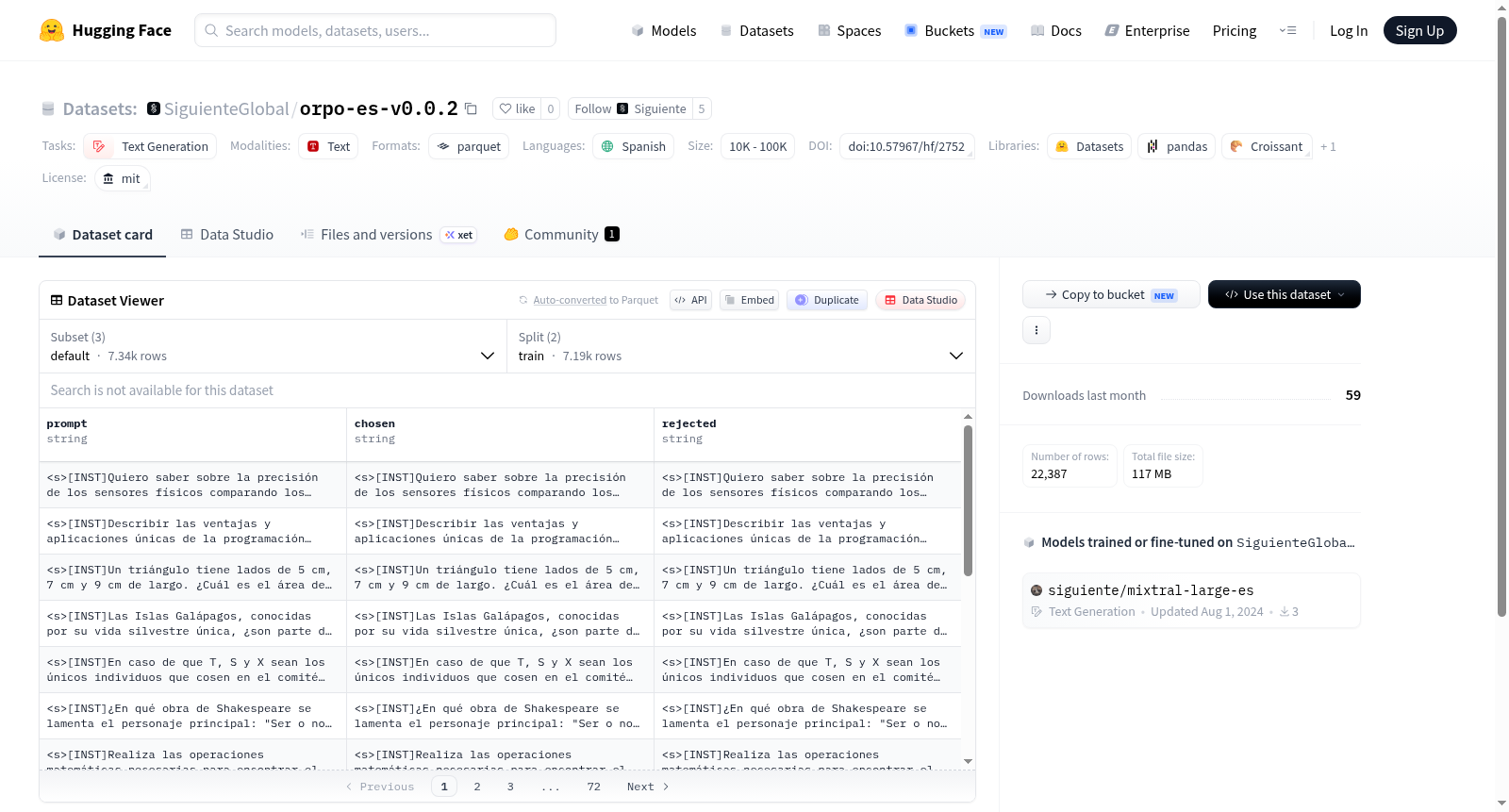Click the Hugging Face logo emoji
Screen dimensions: 1509x812
pyautogui.click(x=52, y=30)
